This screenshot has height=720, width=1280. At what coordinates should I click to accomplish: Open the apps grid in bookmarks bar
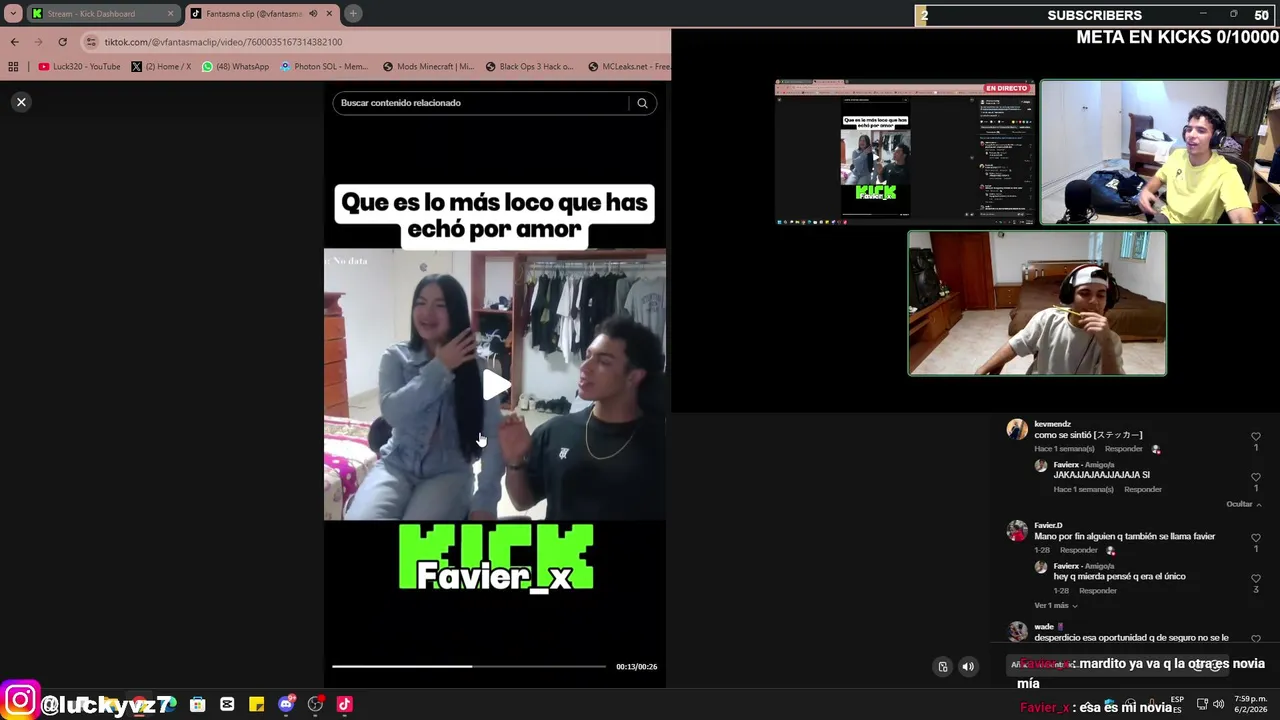coord(13,67)
